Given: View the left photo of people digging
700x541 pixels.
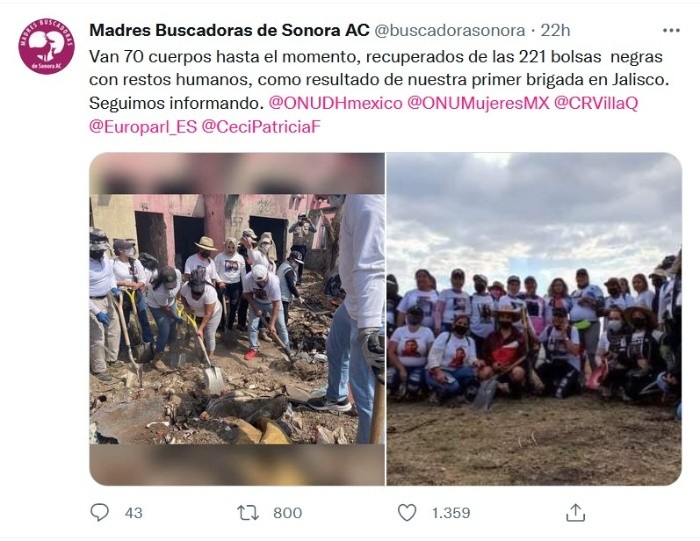Looking at the screenshot, I should pyautogui.click(x=237, y=319).
